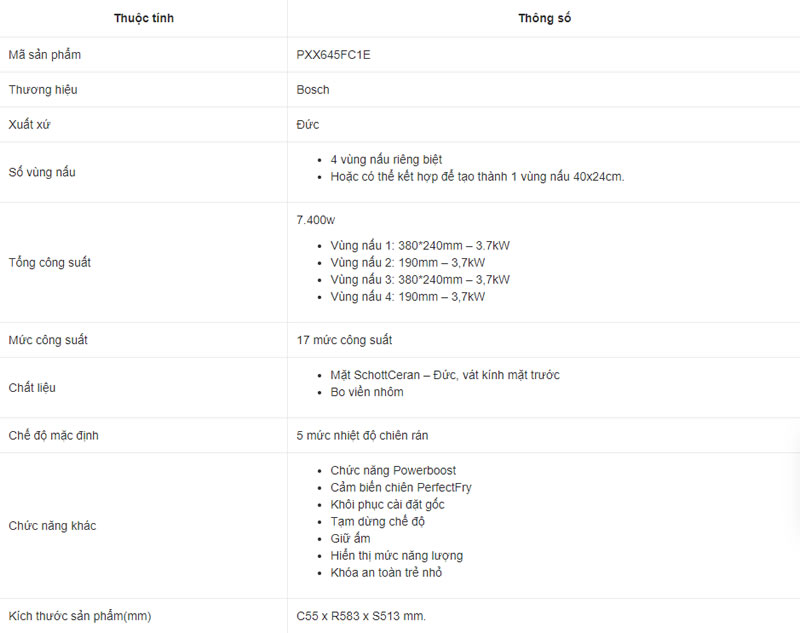Click "Chức năng Powerboost" list item
The image size is (800, 633).
click(393, 470)
